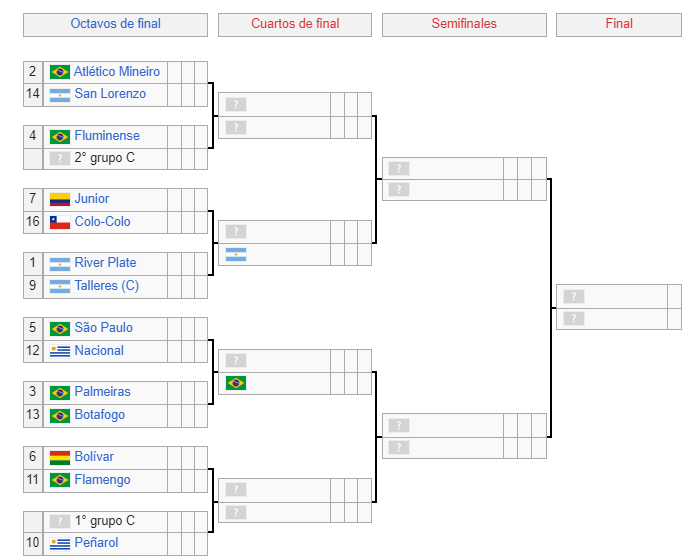700x558 pixels.
Task: Click the Brazil flag beside Botafogo
Action: point(60,416)
